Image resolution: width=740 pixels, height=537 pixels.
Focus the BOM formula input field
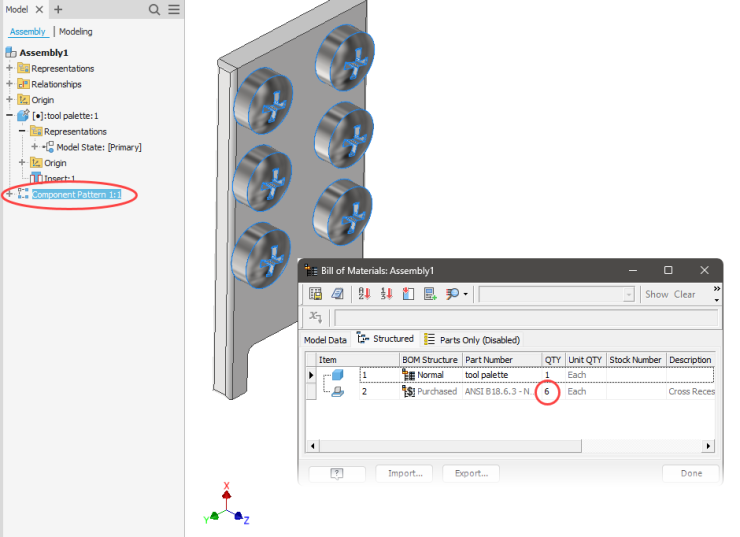[526, 318]
